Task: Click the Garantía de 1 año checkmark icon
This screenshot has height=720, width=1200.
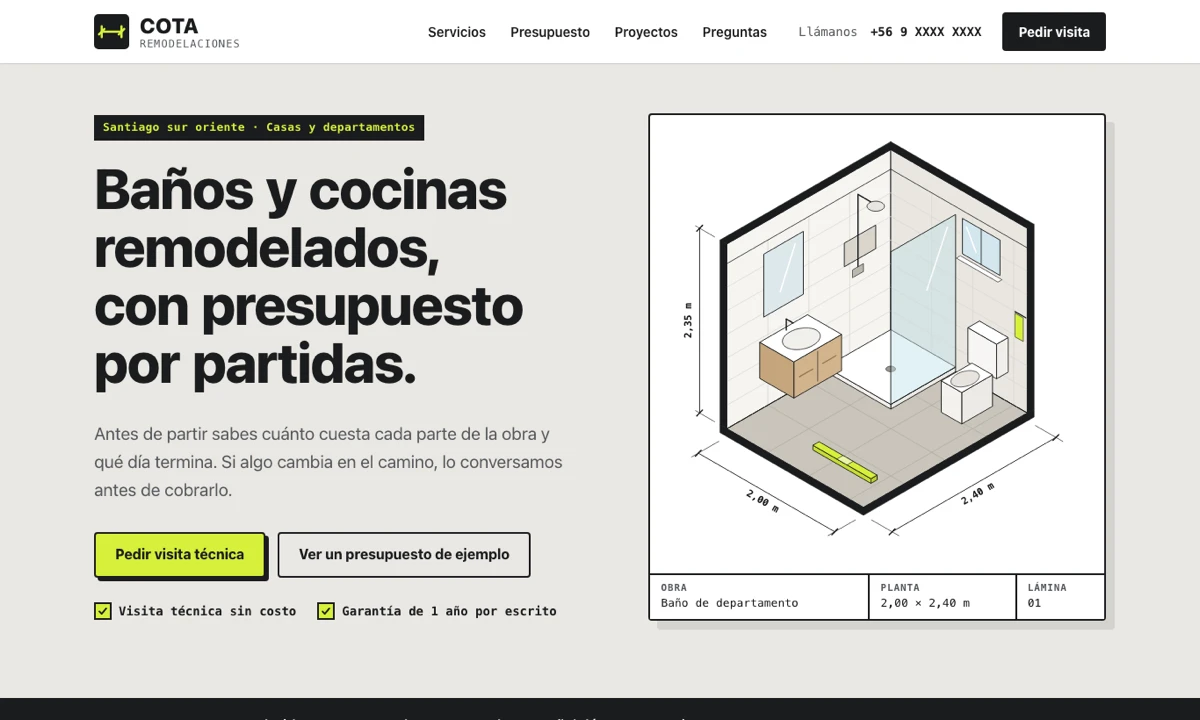Action: click(x=326, y=611)
